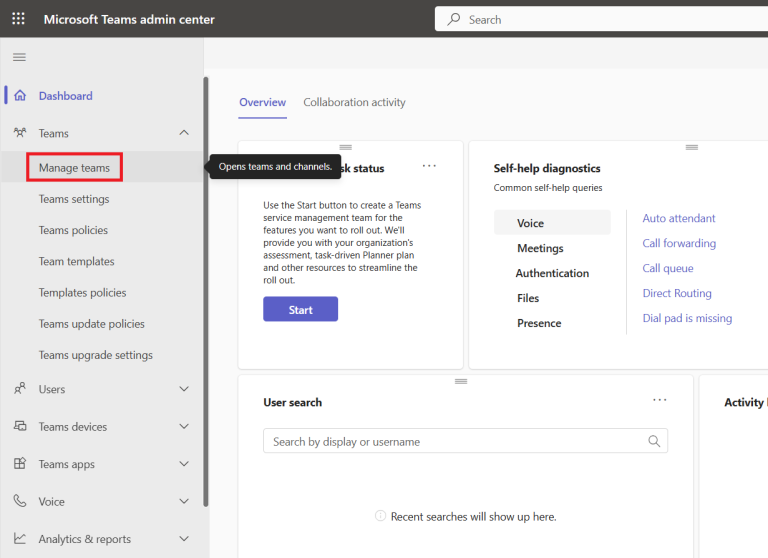The height and width of the screenshot is (558, 768).
Task: Select the Authentication diagnostics category
Action: [552, 273]
